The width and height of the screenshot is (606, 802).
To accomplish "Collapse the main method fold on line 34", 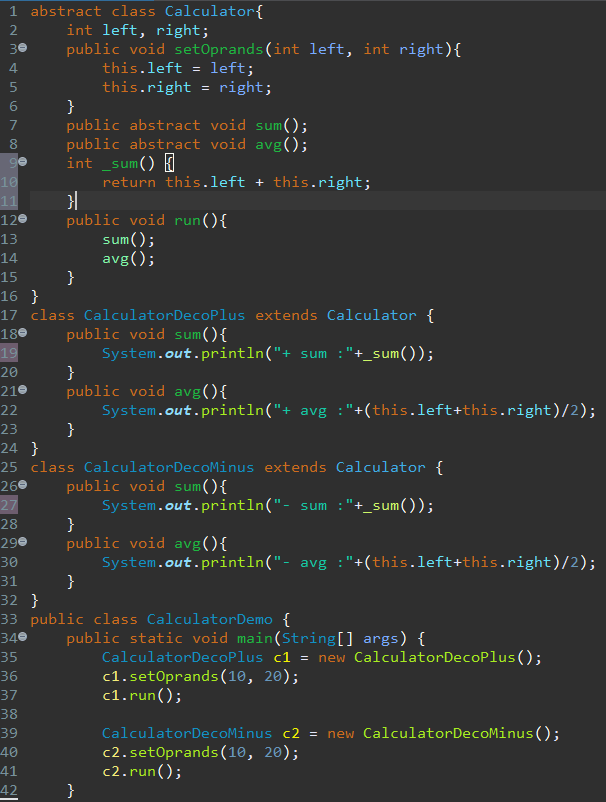I will click(23, 637).
